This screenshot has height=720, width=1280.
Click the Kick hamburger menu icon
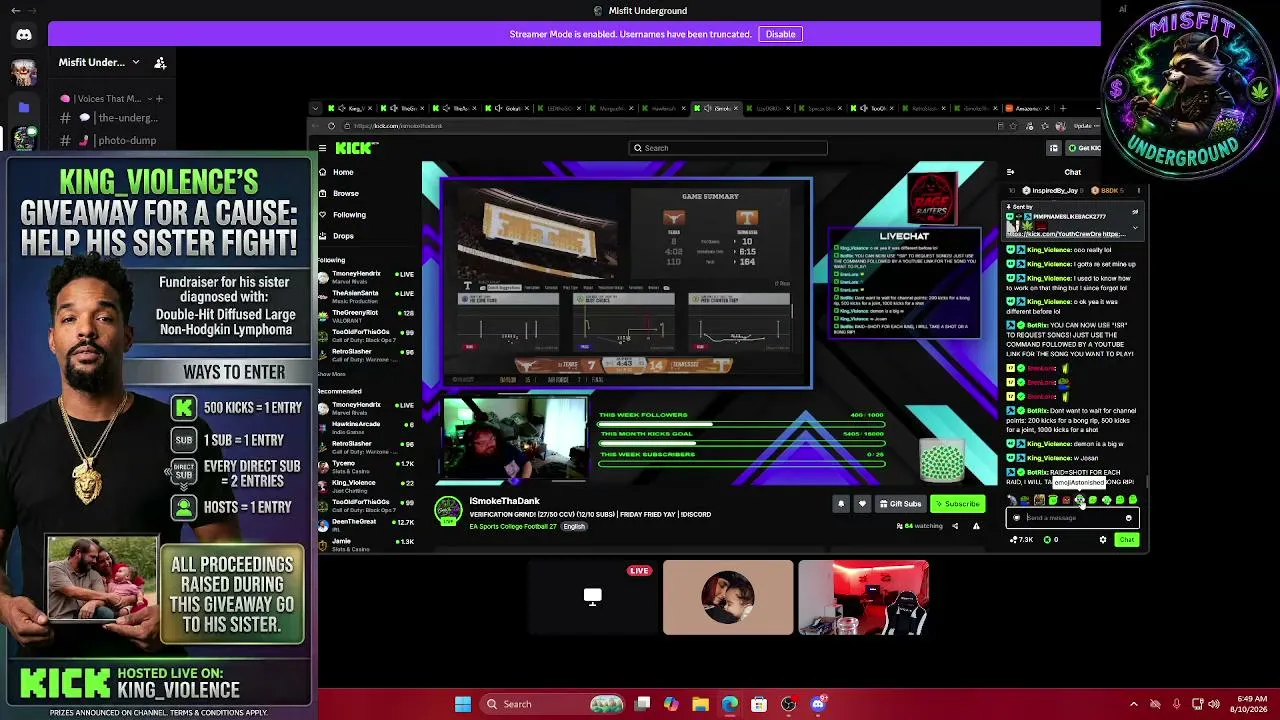(x=322, y=148)
